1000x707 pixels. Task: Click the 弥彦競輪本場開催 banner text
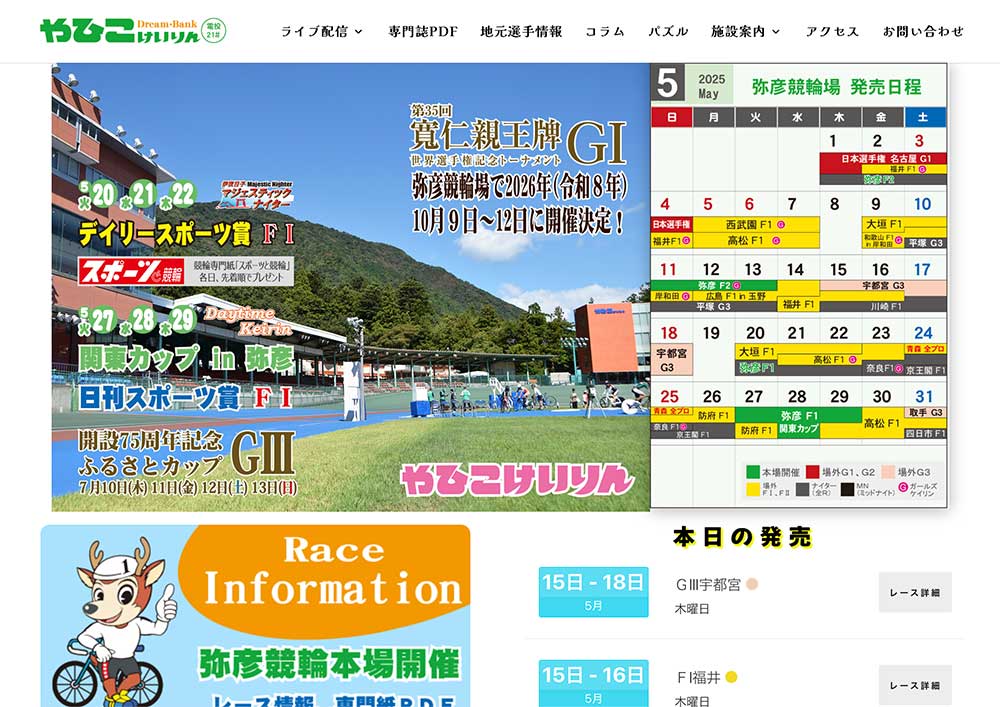coord(330,664)
